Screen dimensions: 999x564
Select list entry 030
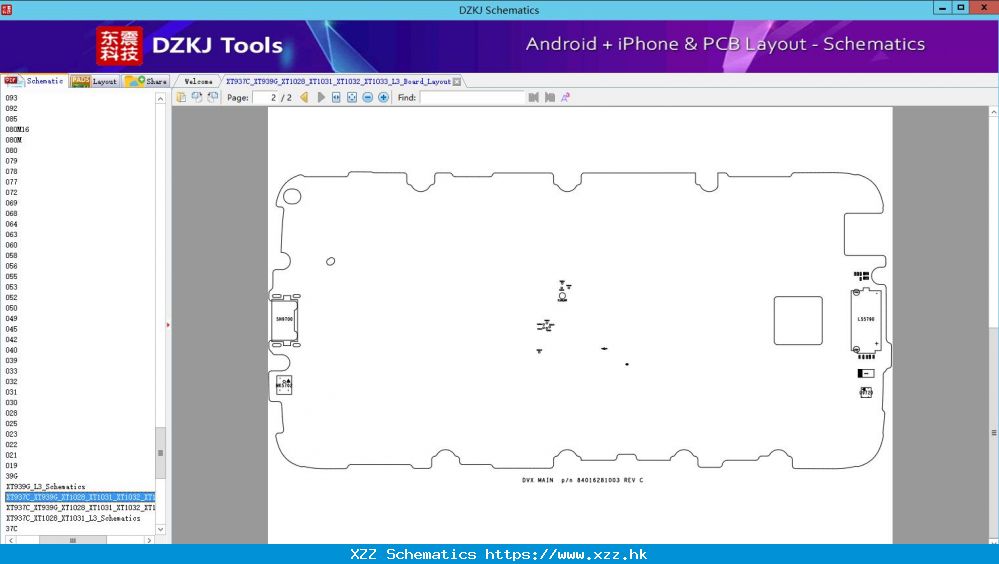(x=11, y=403)
